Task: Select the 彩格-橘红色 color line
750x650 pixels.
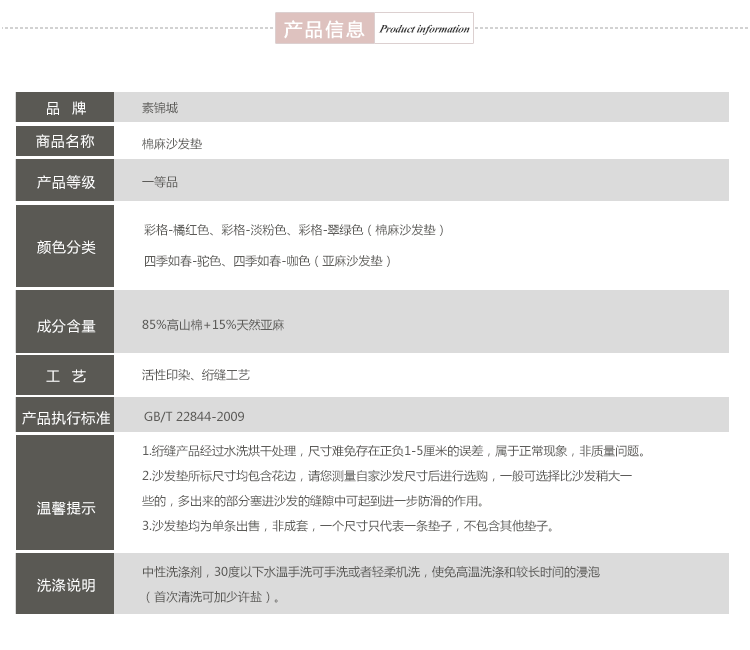Action: [x=294, y=230]
